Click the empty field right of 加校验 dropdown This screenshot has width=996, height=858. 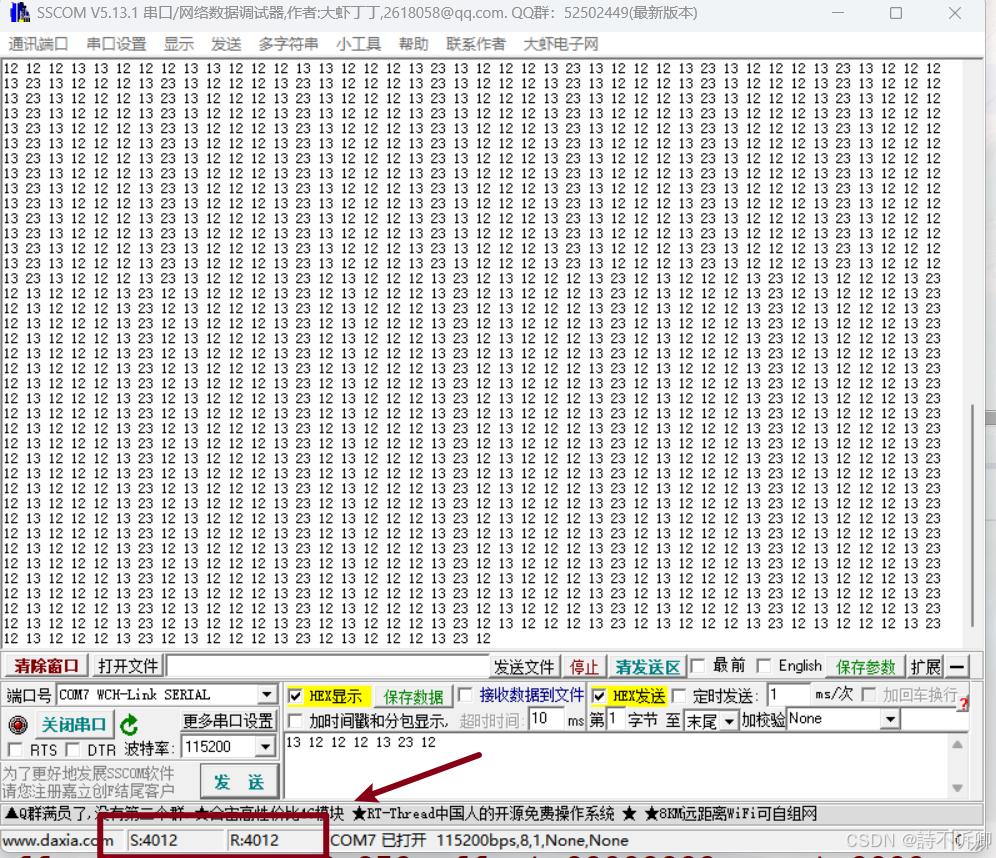934,720
